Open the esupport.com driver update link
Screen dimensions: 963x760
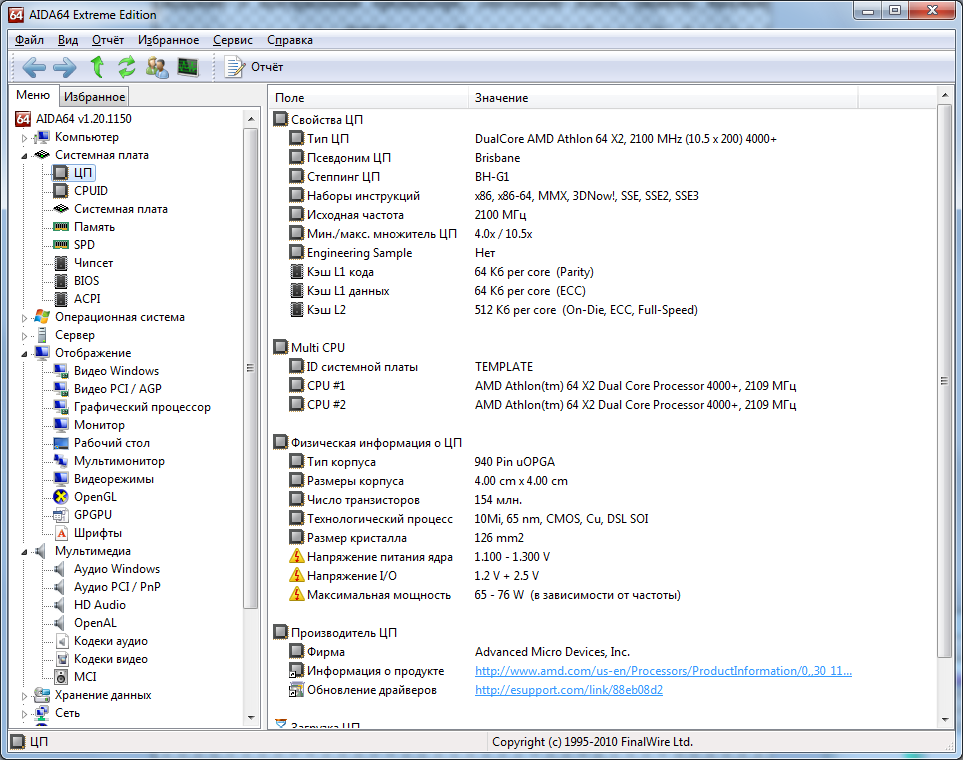pos(569,690)
